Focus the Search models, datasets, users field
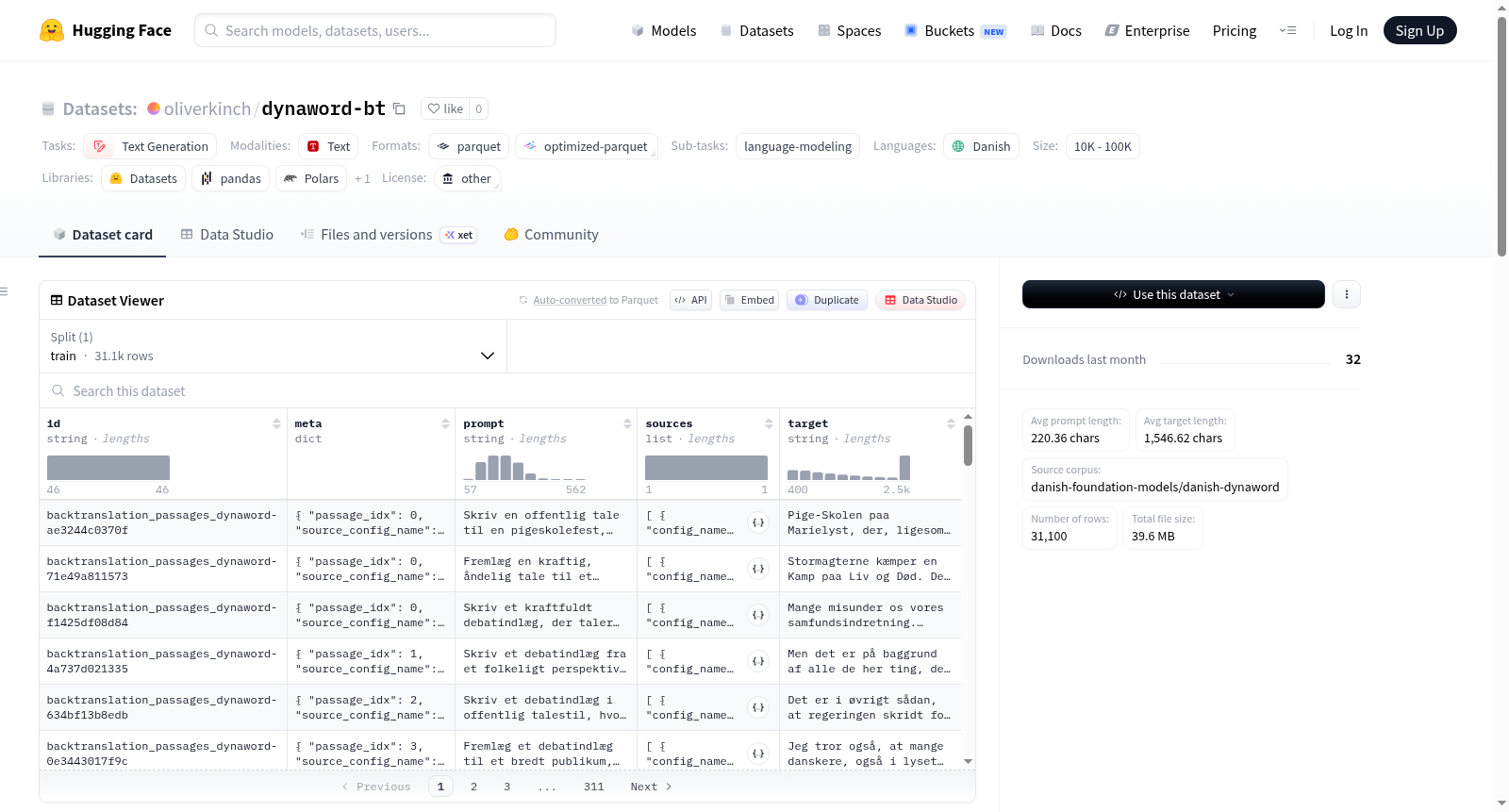Image resolution: width=1509 pixels, height=812 pixels. pos(375,30)
